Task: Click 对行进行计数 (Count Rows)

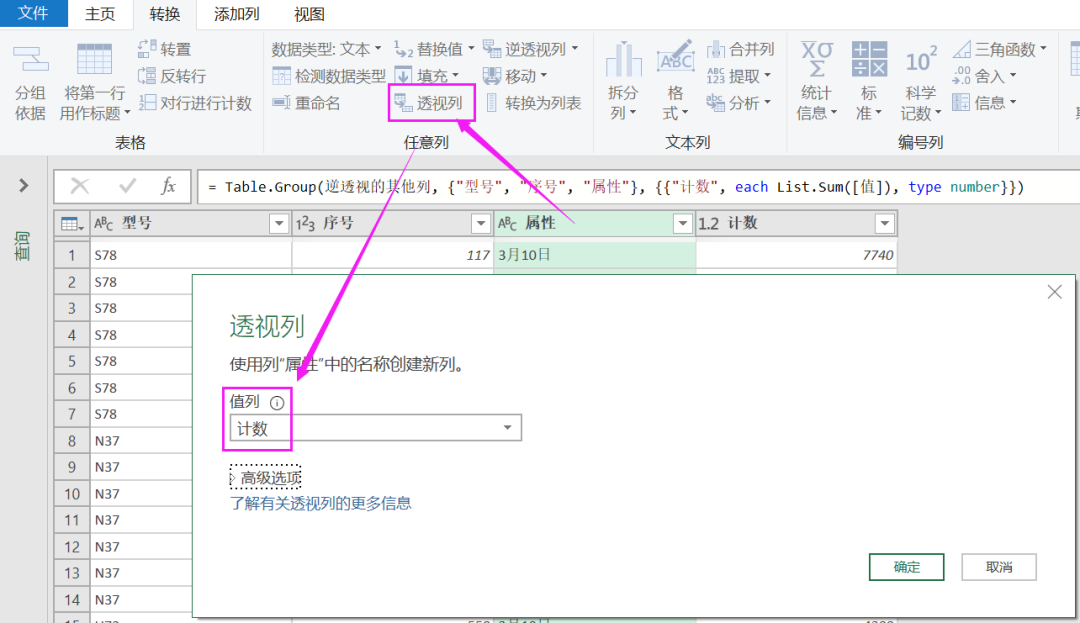Action: pos(195,103)
